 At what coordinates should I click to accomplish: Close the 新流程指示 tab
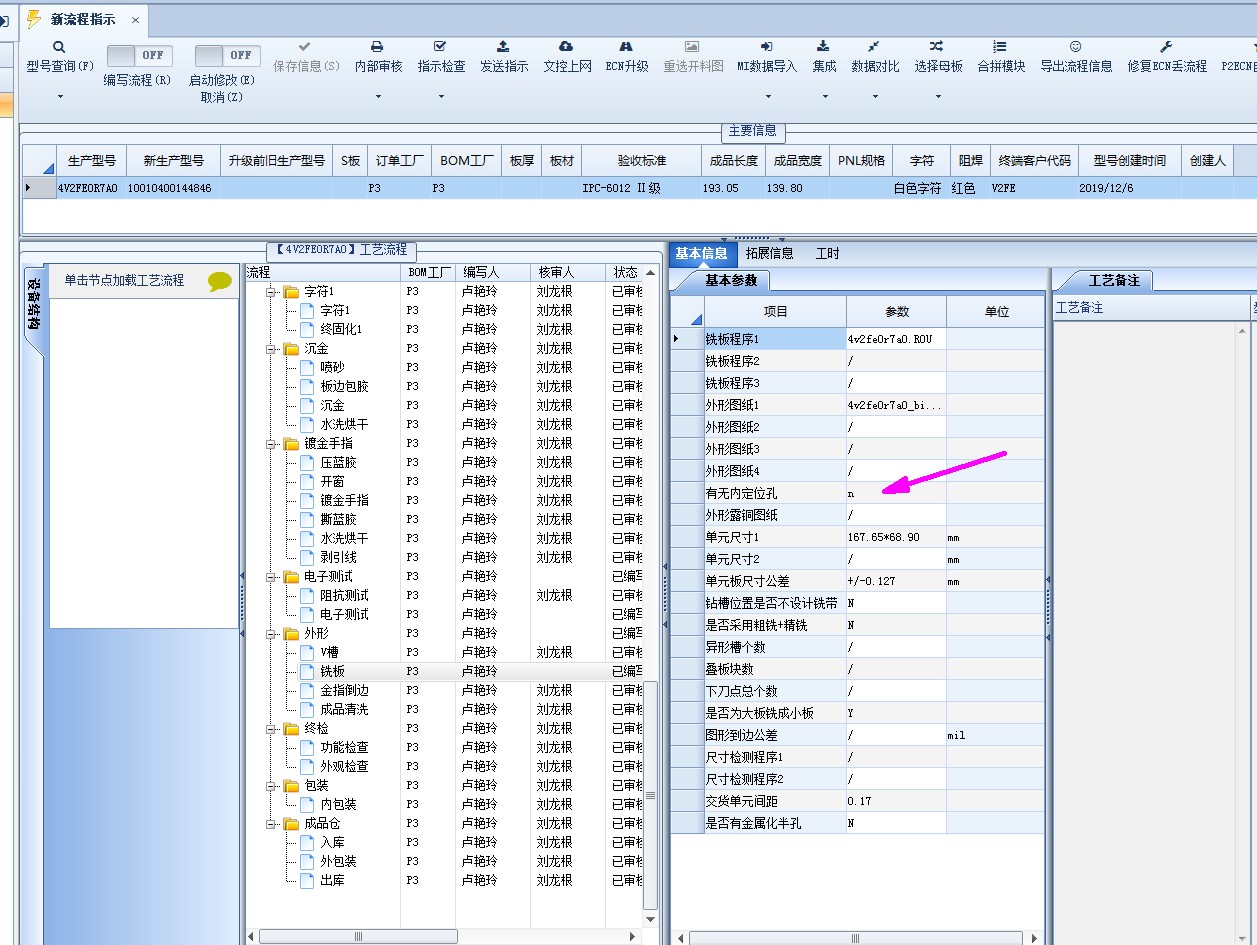click(x=135, y=19)
